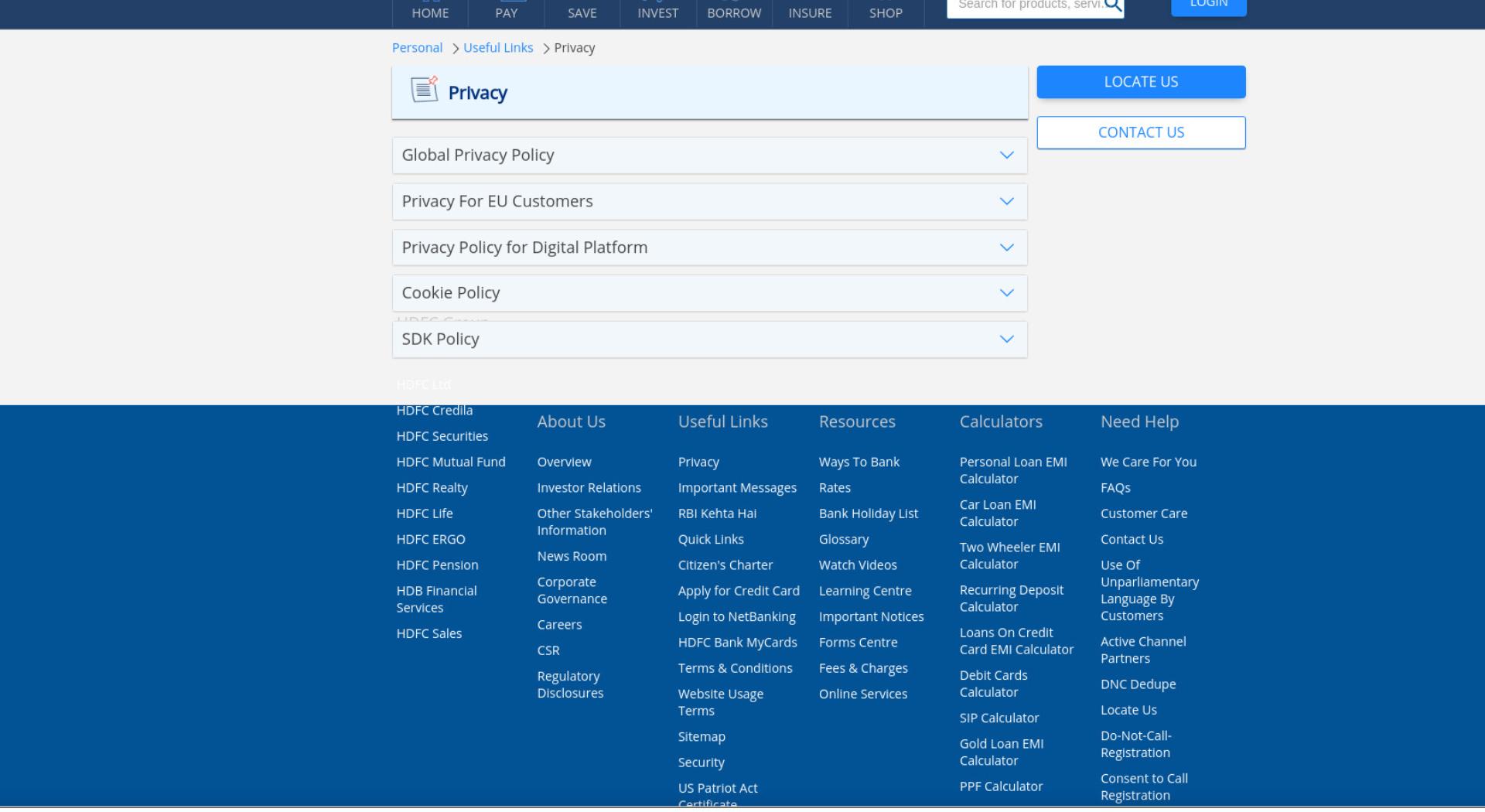The height and width of the screenshot is (812, 1485).
Task: Open HDFC Pension link
Action: [x=437, y=565]
